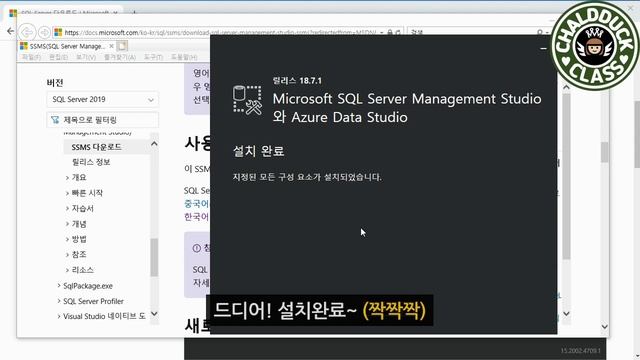Click the search box beside address bar
This screenshot has height=360, width=640.
point(478,32)
